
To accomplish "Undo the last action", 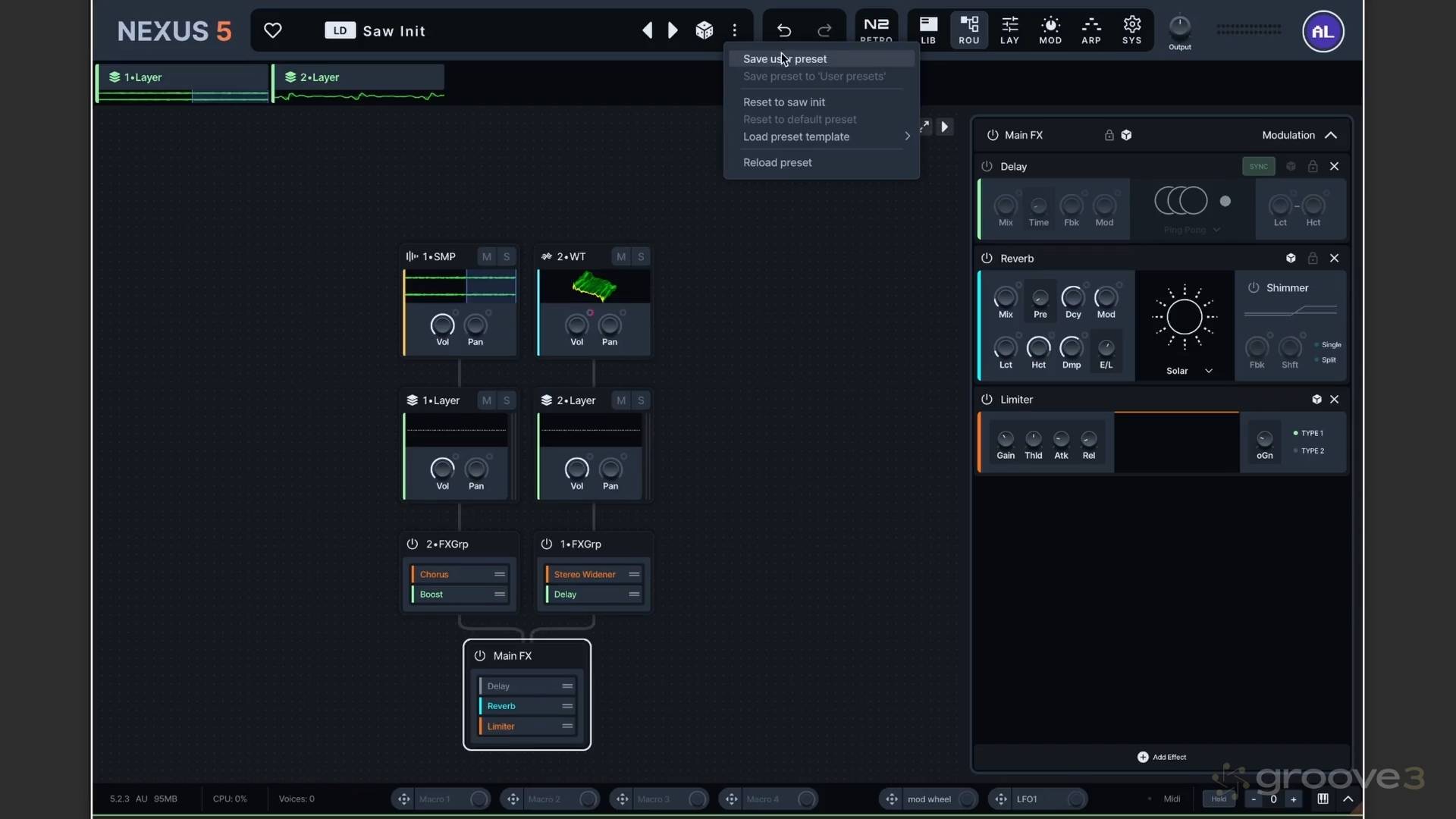I will click(x=784, y=30).
